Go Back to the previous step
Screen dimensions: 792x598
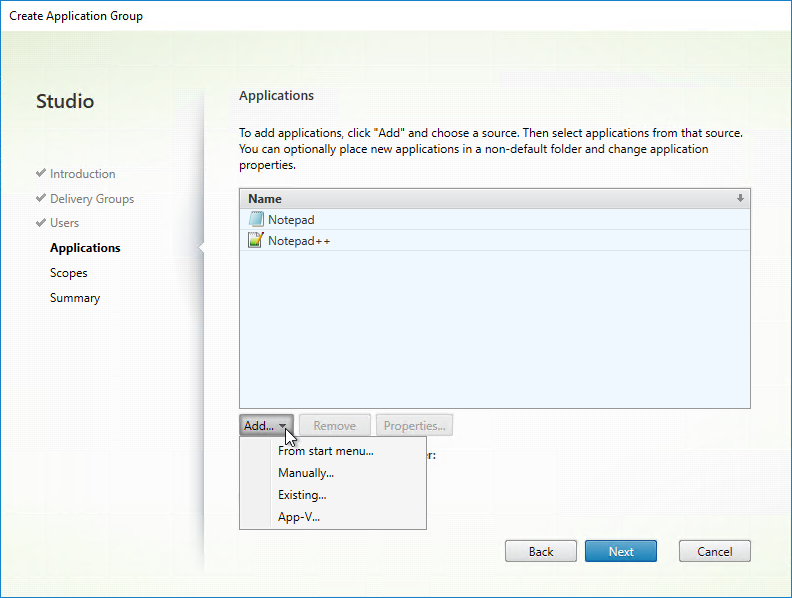pos(541,551)
